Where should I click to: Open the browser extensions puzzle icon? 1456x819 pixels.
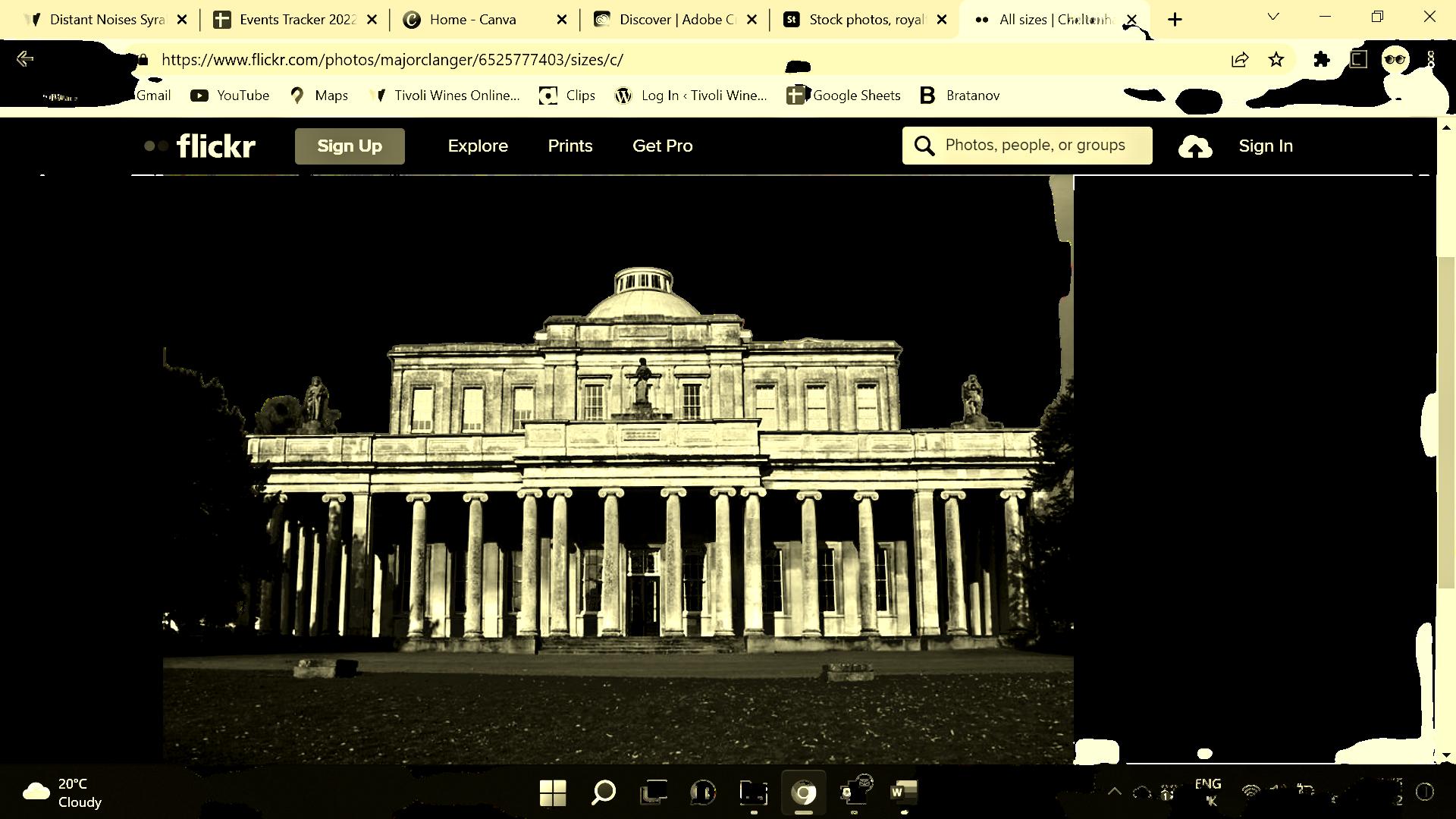[x=1321, y=59]
